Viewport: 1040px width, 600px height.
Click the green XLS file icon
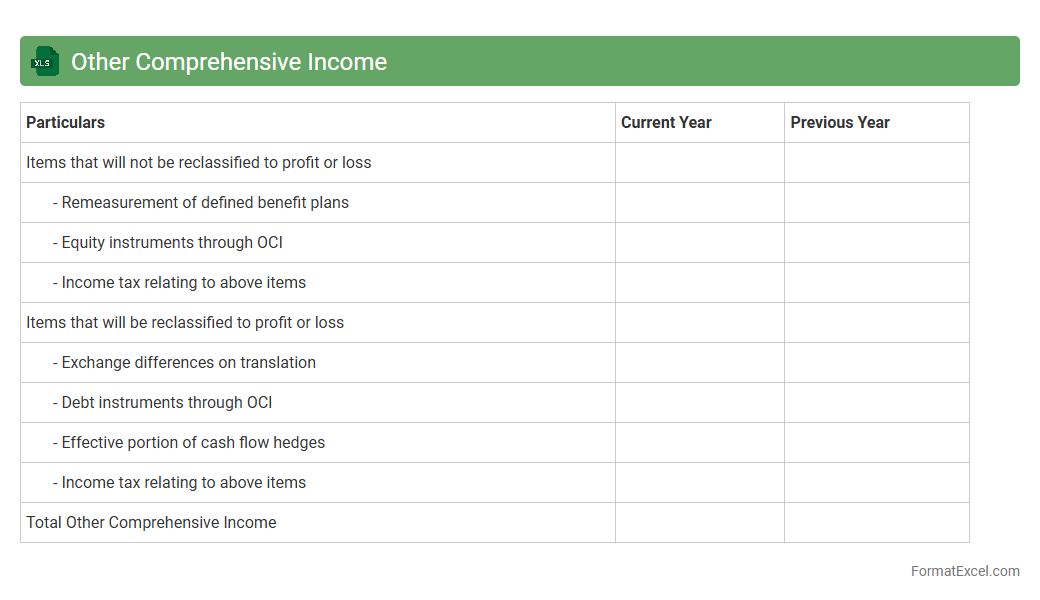click(x=45, y=62)
